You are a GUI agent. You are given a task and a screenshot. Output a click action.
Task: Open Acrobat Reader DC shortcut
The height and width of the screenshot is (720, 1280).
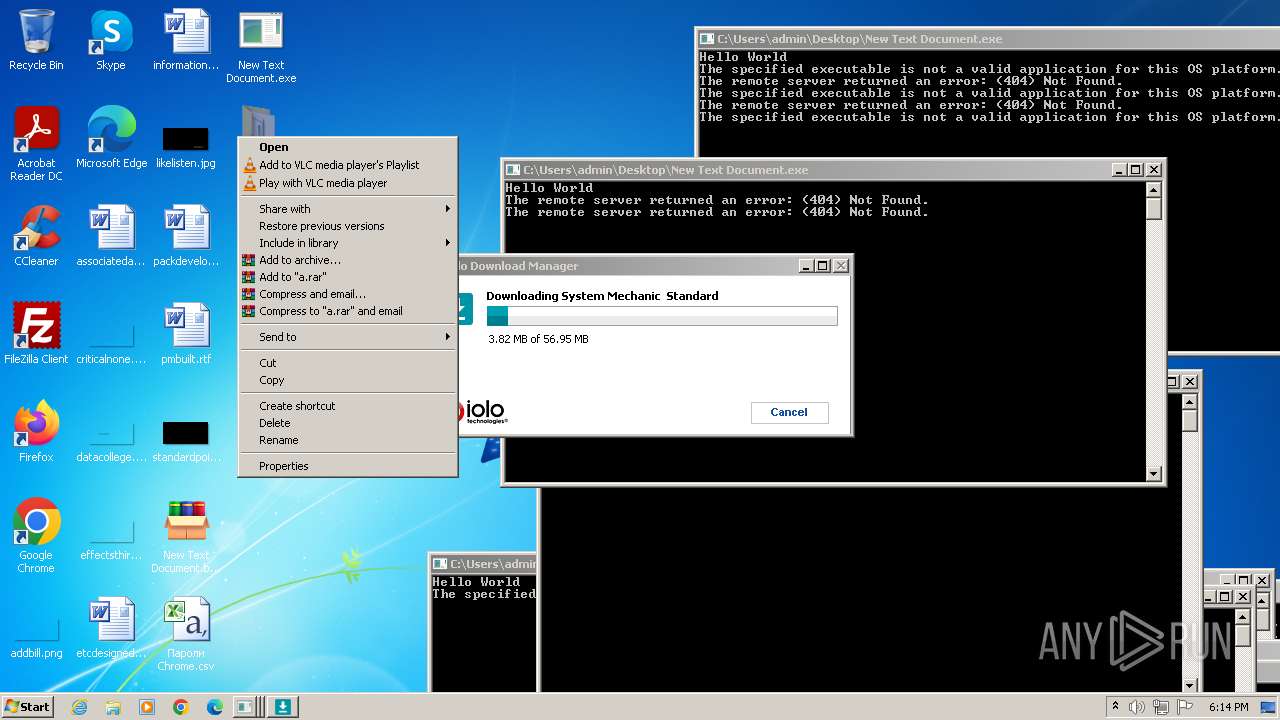click(x=36, y=144)
